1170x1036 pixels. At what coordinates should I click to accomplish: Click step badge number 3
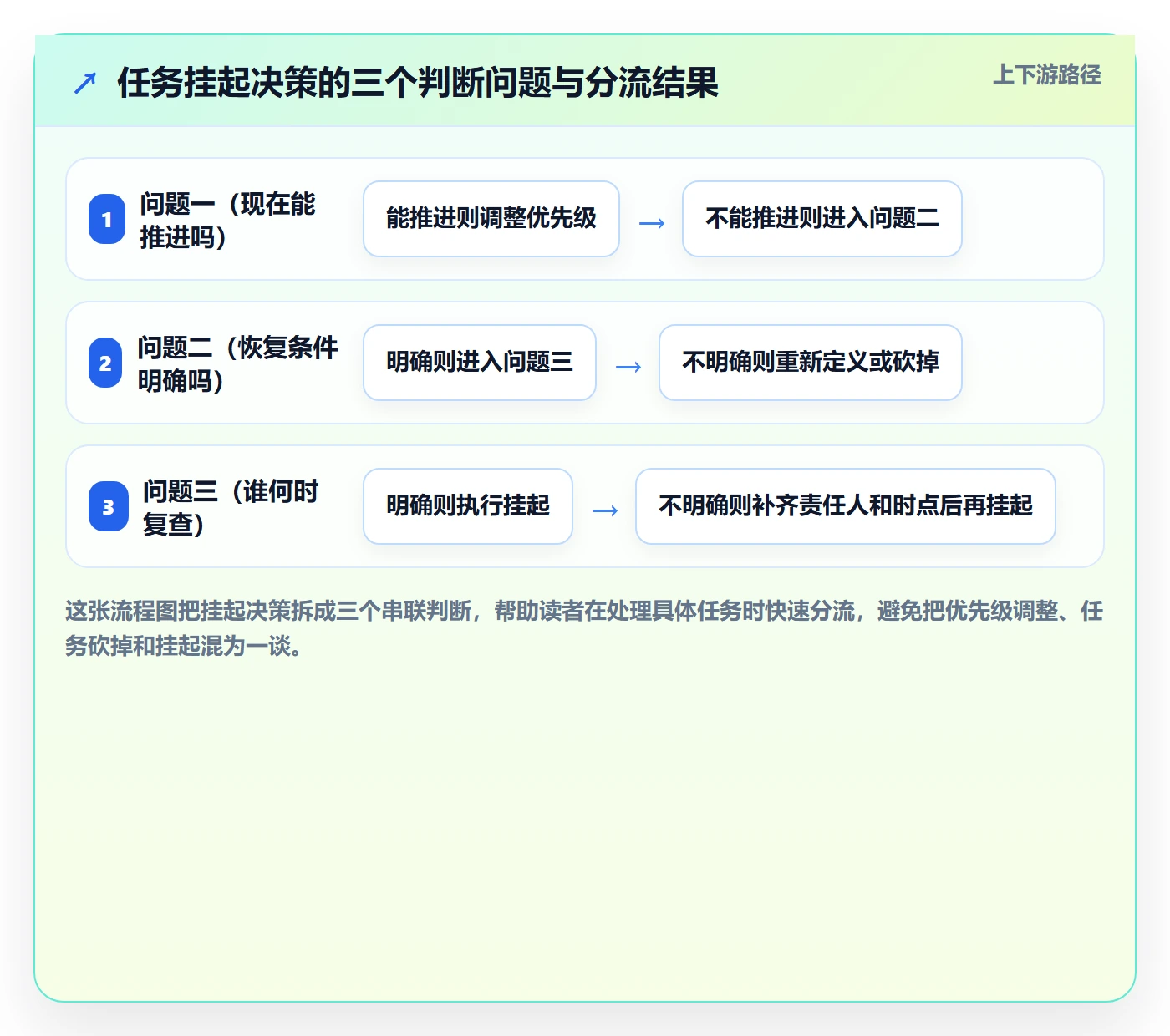[109, 506]
